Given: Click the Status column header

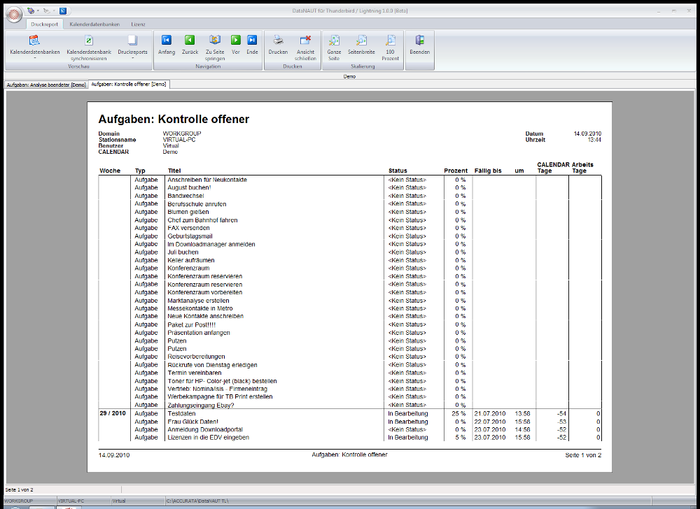Looking at the screenshot, I should coord(398,171).
